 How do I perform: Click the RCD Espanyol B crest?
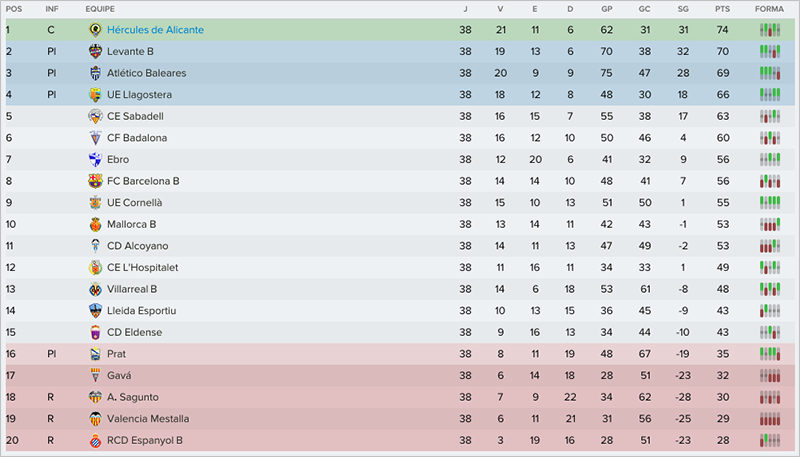tap(96, 440)
